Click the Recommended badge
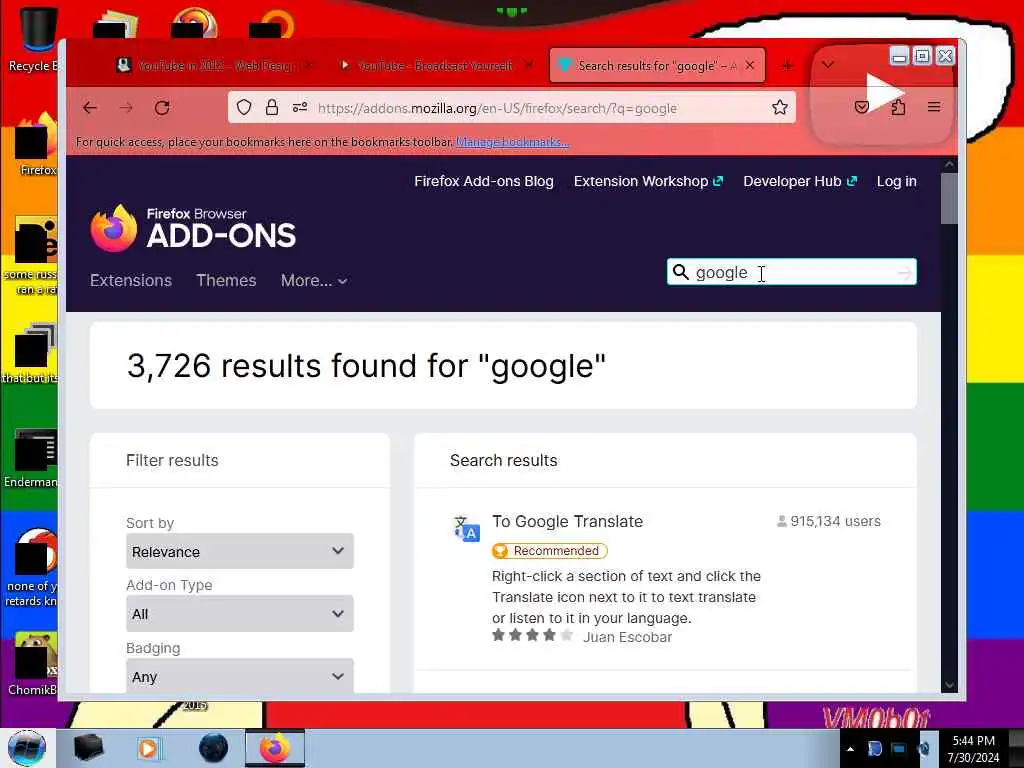Screen dimensions: 1024x768 (549, 551)
